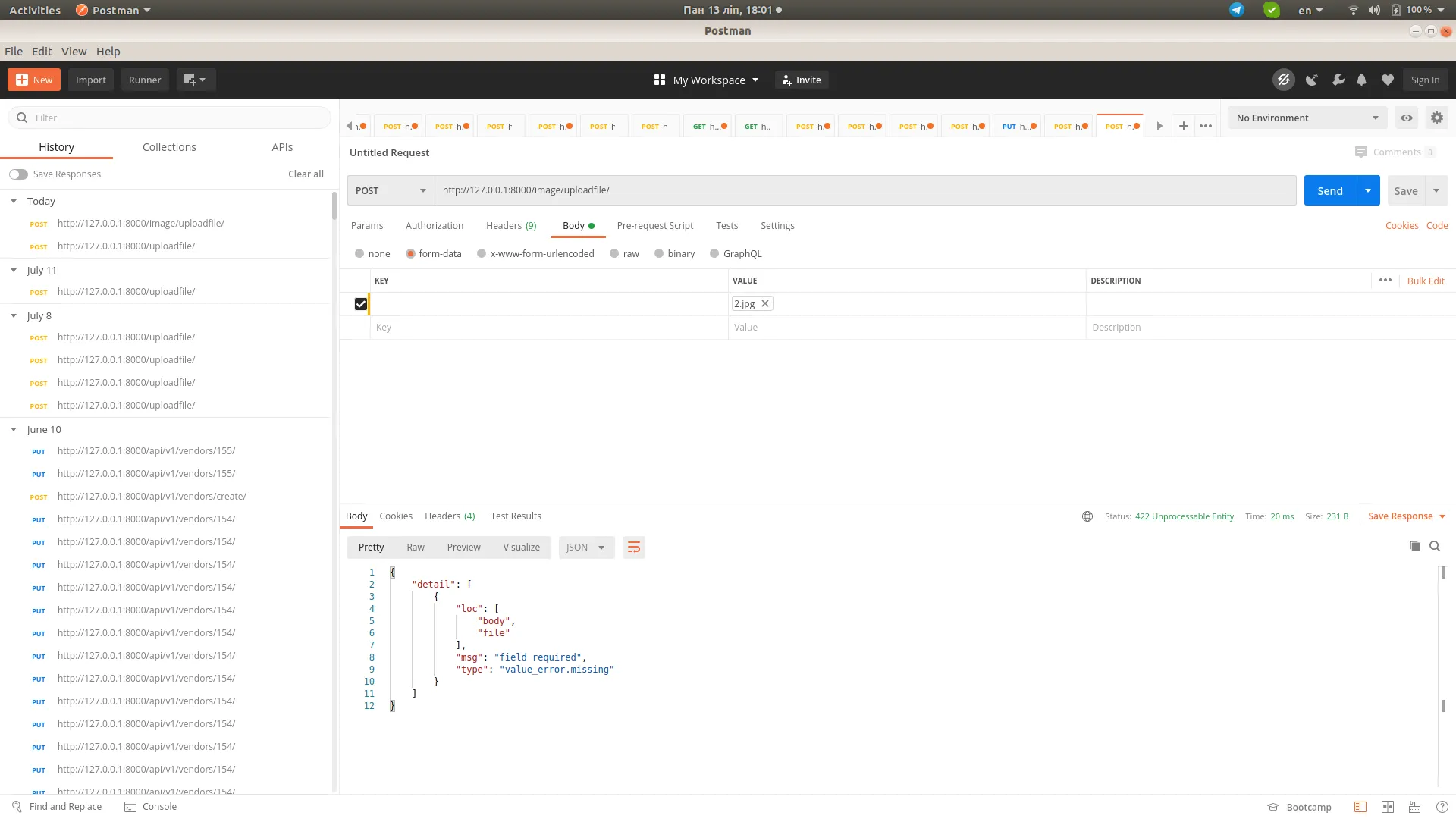Click the notifications bell icon

[x=1361, y=80]
